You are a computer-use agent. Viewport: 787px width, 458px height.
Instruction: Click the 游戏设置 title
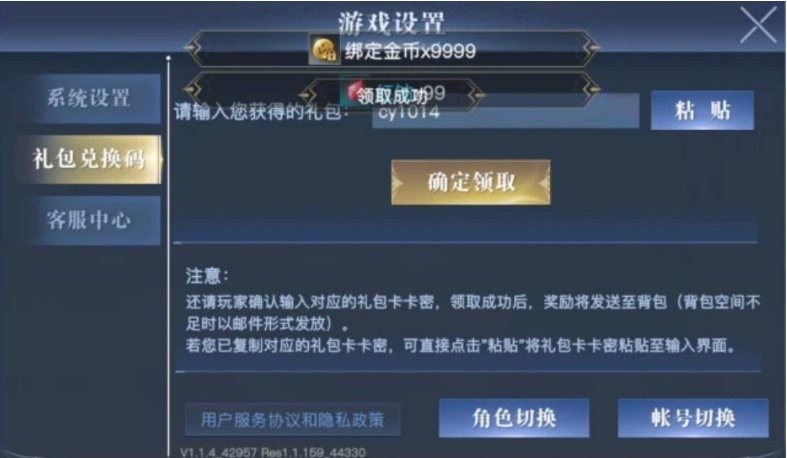click(391, 22)
